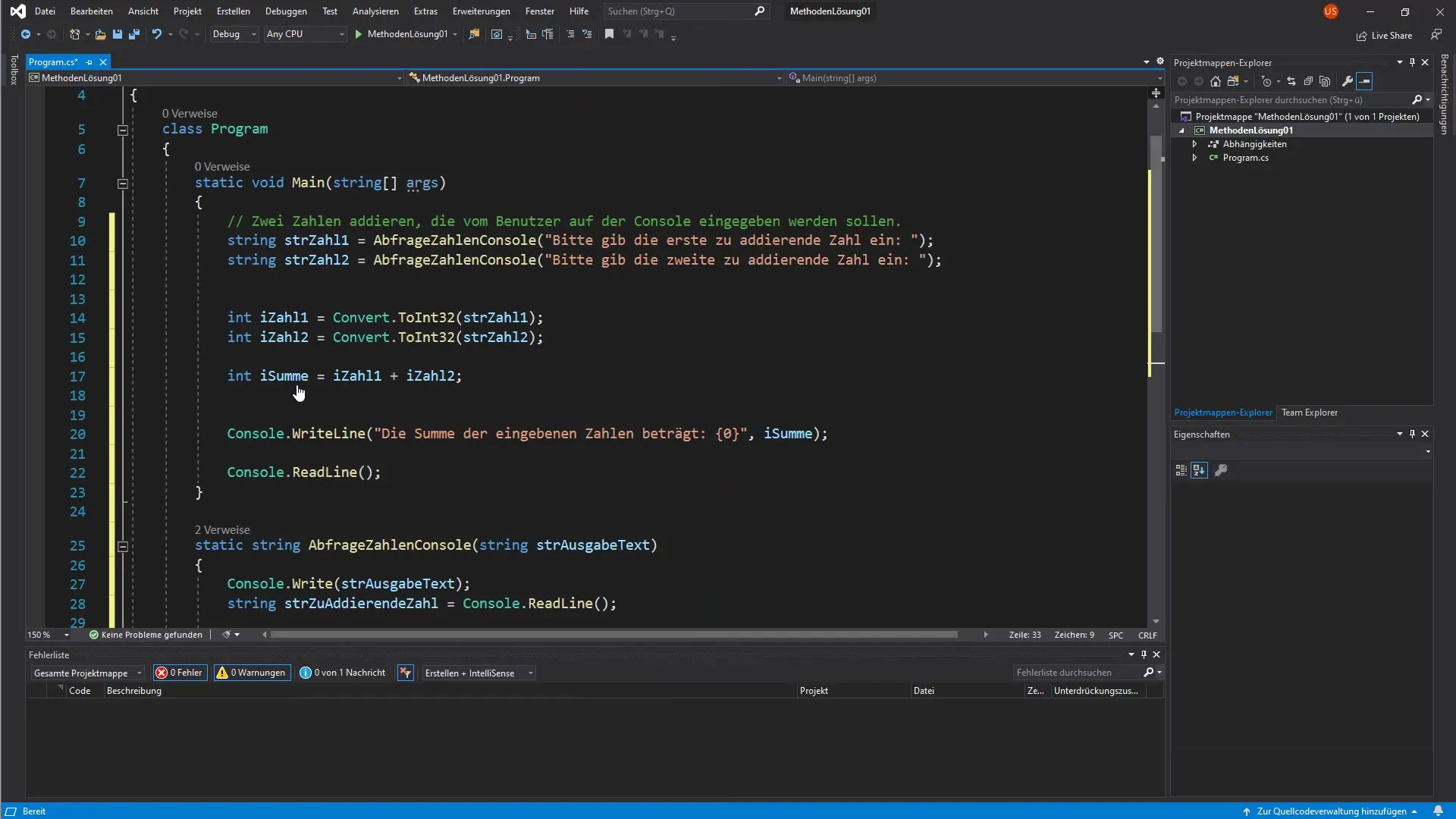
Task: Toggle auto-hide pin on Projektmappen-Explorer
Action: (1412, 62)
